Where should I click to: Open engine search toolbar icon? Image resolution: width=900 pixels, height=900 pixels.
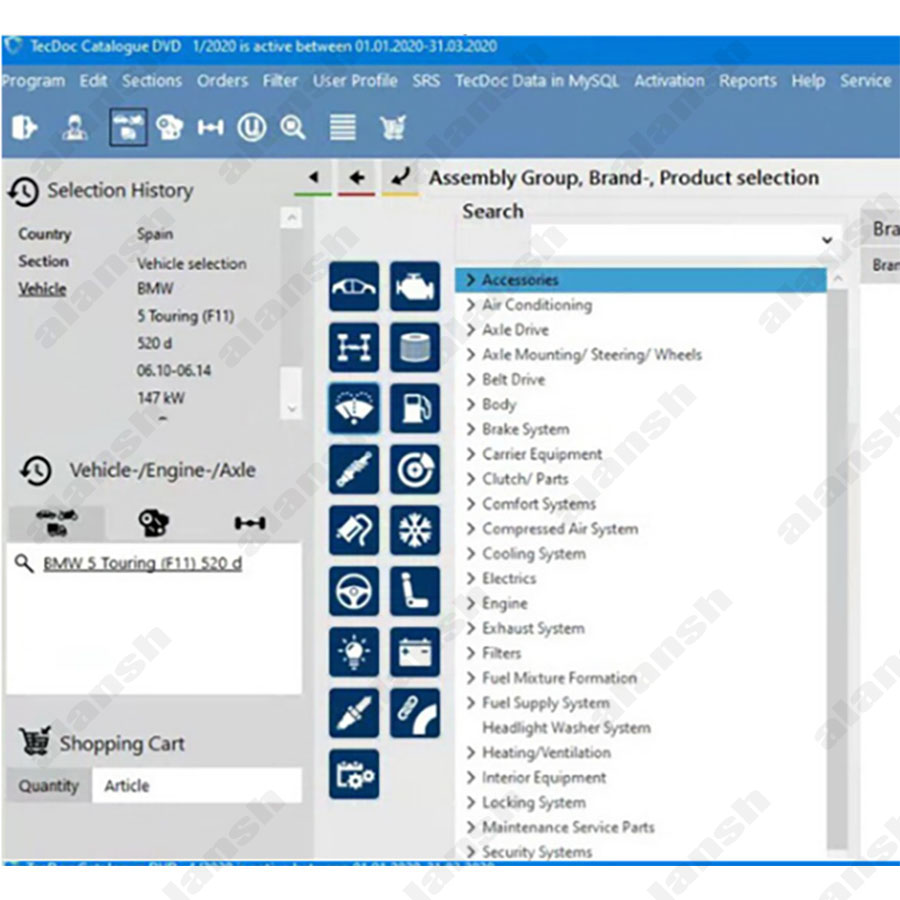(x=169, y=127)
